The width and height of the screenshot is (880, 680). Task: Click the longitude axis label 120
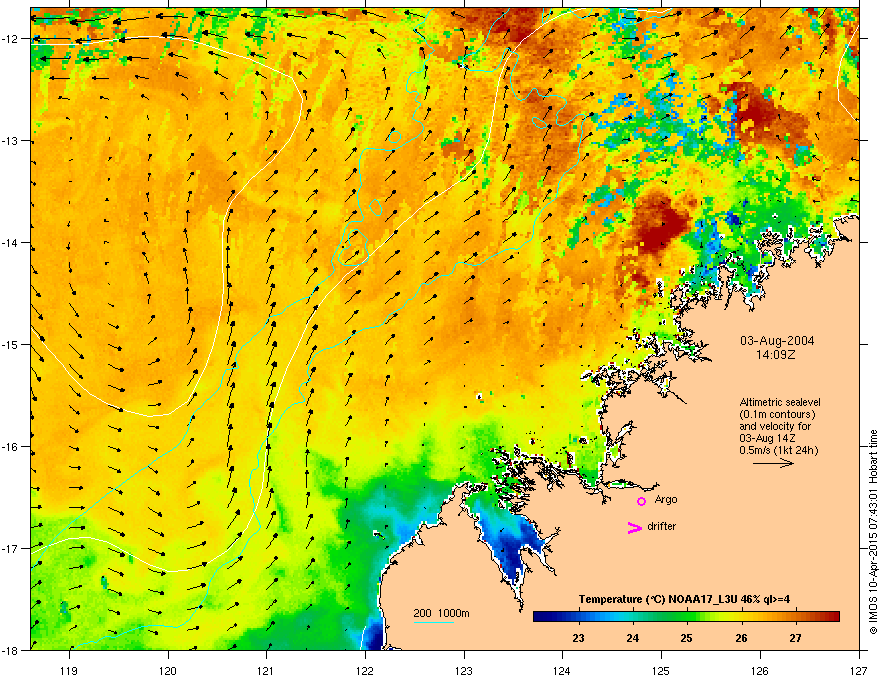tap(168, 670)
